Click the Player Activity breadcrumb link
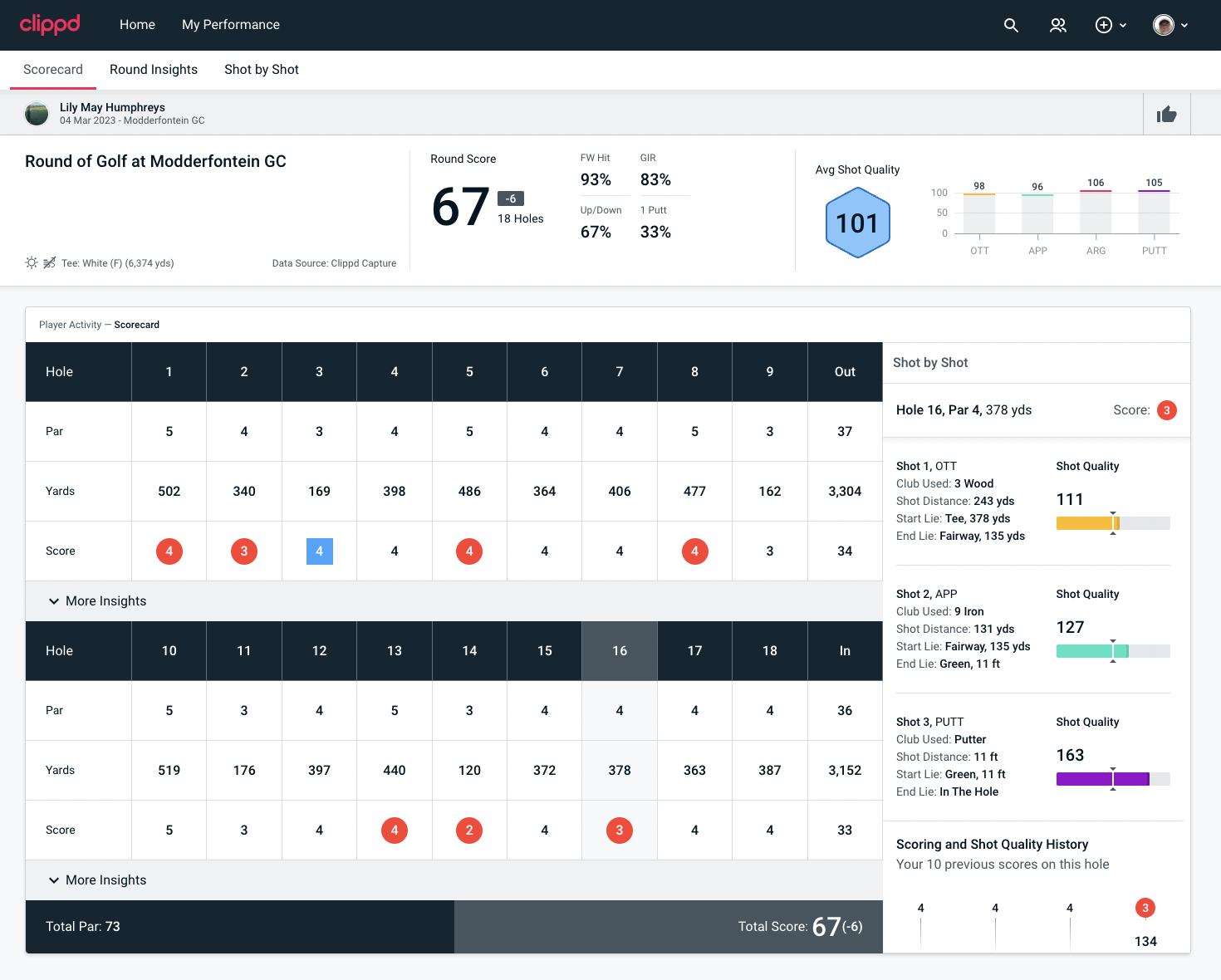Viewport: 1221px width, 980px height. click(x=70, y=325)
